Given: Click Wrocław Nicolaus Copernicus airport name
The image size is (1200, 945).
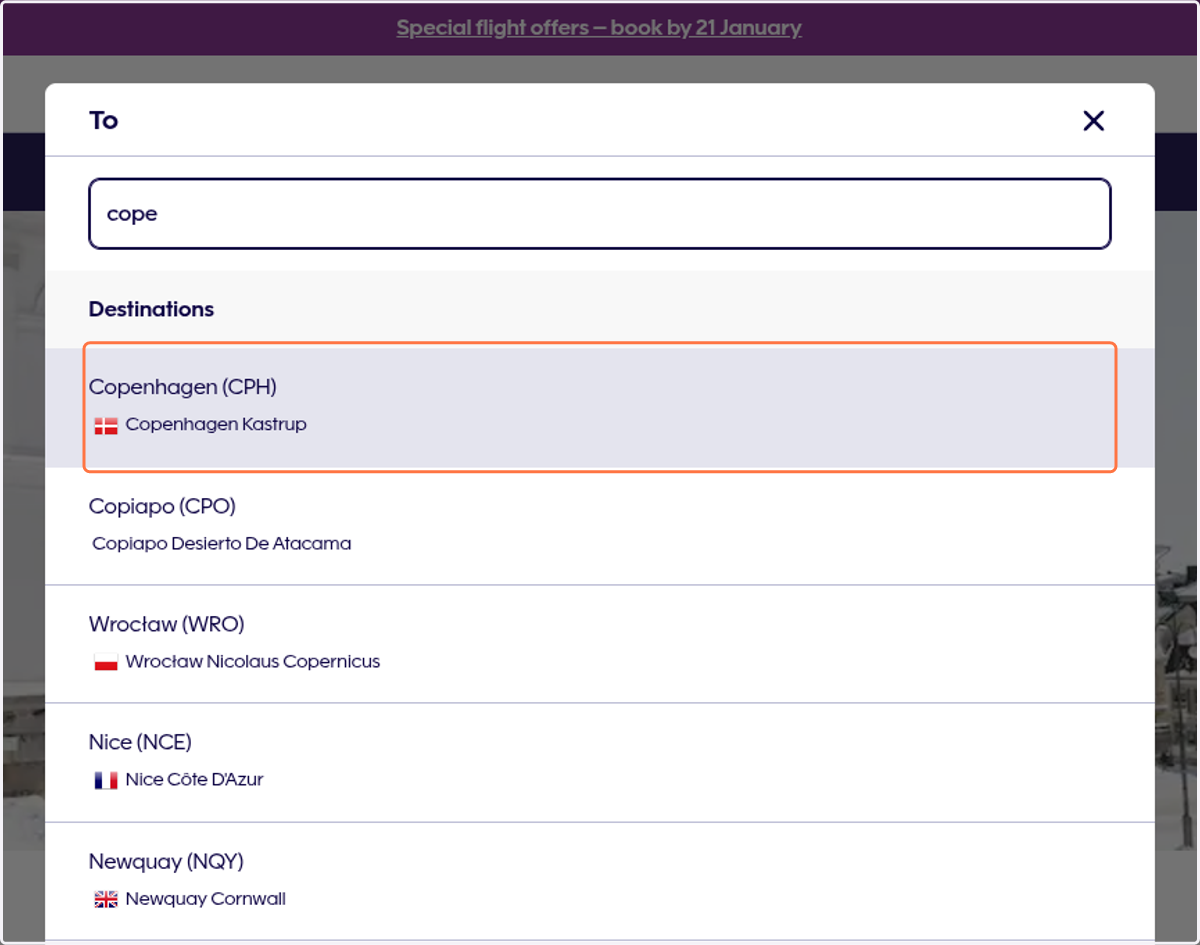Looking at the screenshot, I should point(253,662).
